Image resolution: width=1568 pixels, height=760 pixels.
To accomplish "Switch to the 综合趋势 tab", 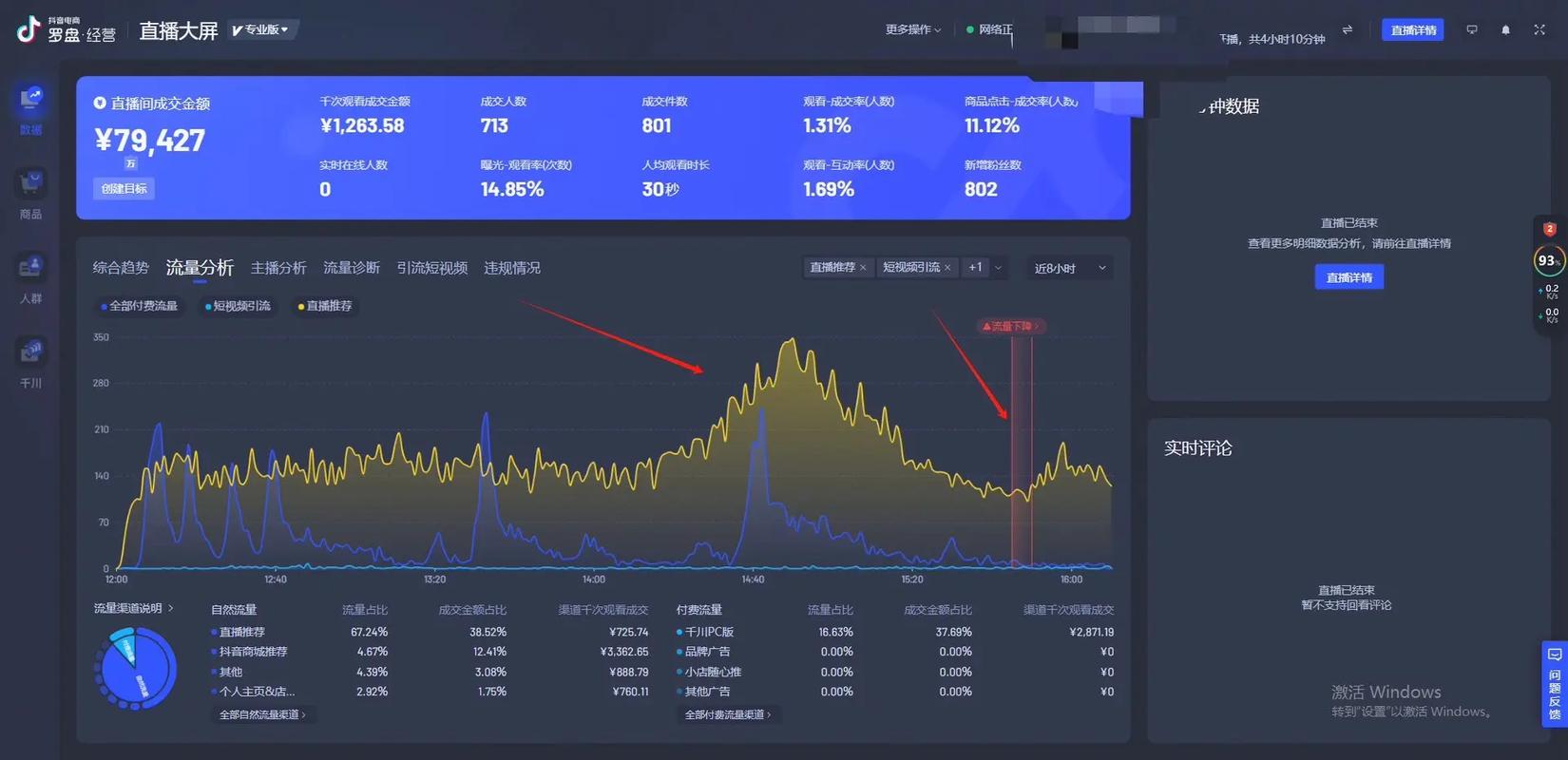I will point(121,268).
